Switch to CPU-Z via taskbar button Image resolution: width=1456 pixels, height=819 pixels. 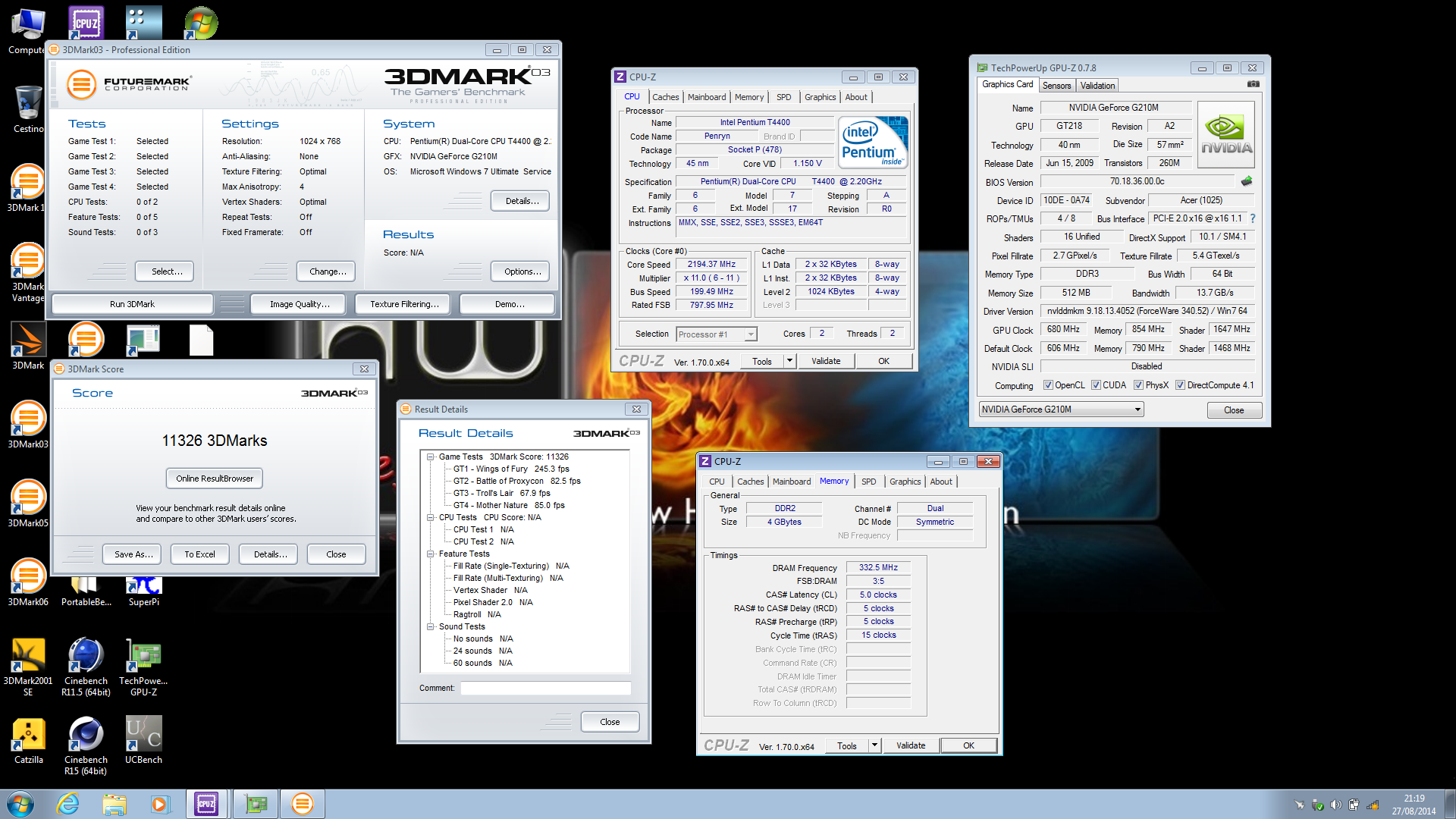pos(207,804)
